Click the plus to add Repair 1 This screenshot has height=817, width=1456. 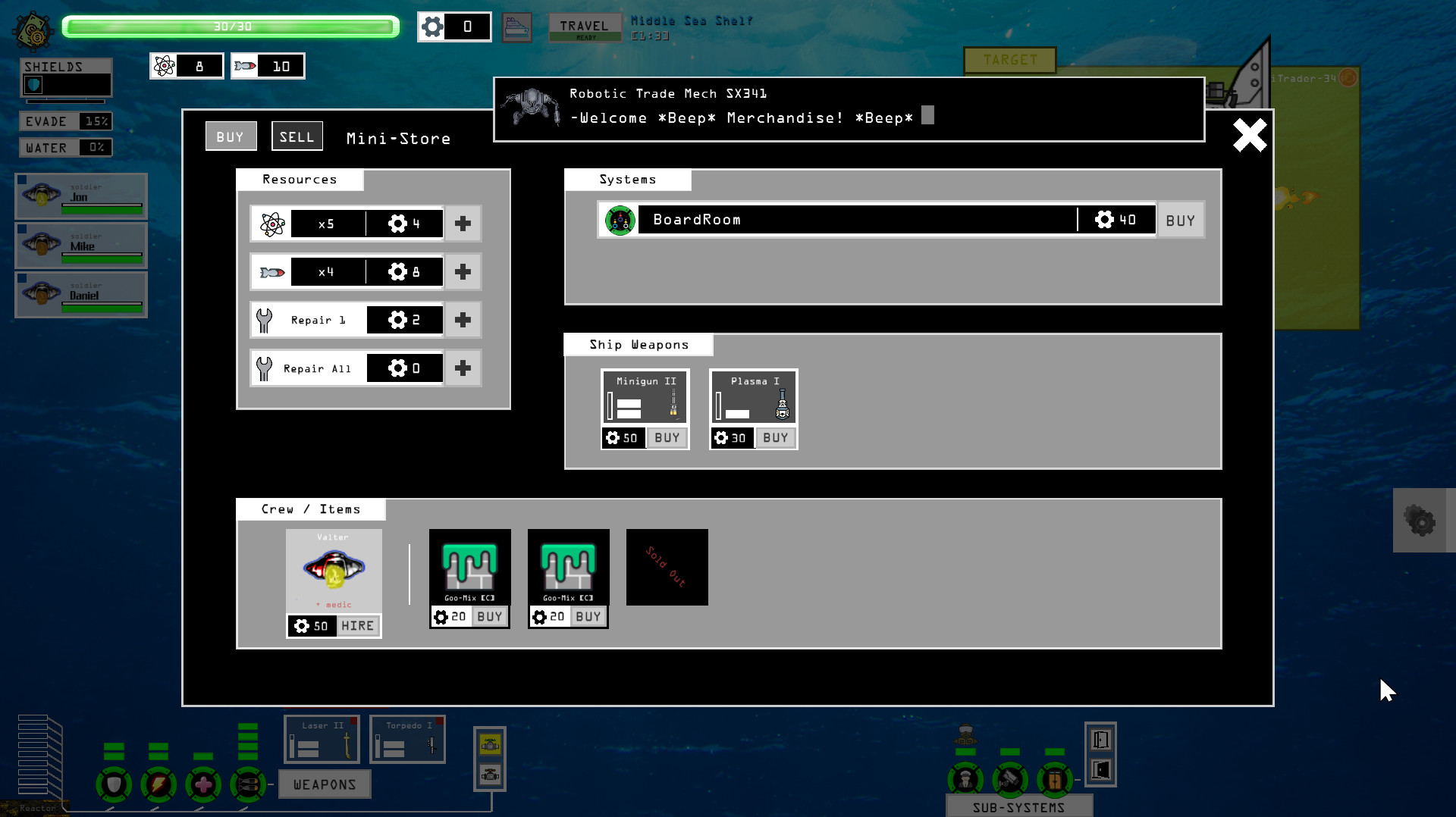[x=462, y=320]
